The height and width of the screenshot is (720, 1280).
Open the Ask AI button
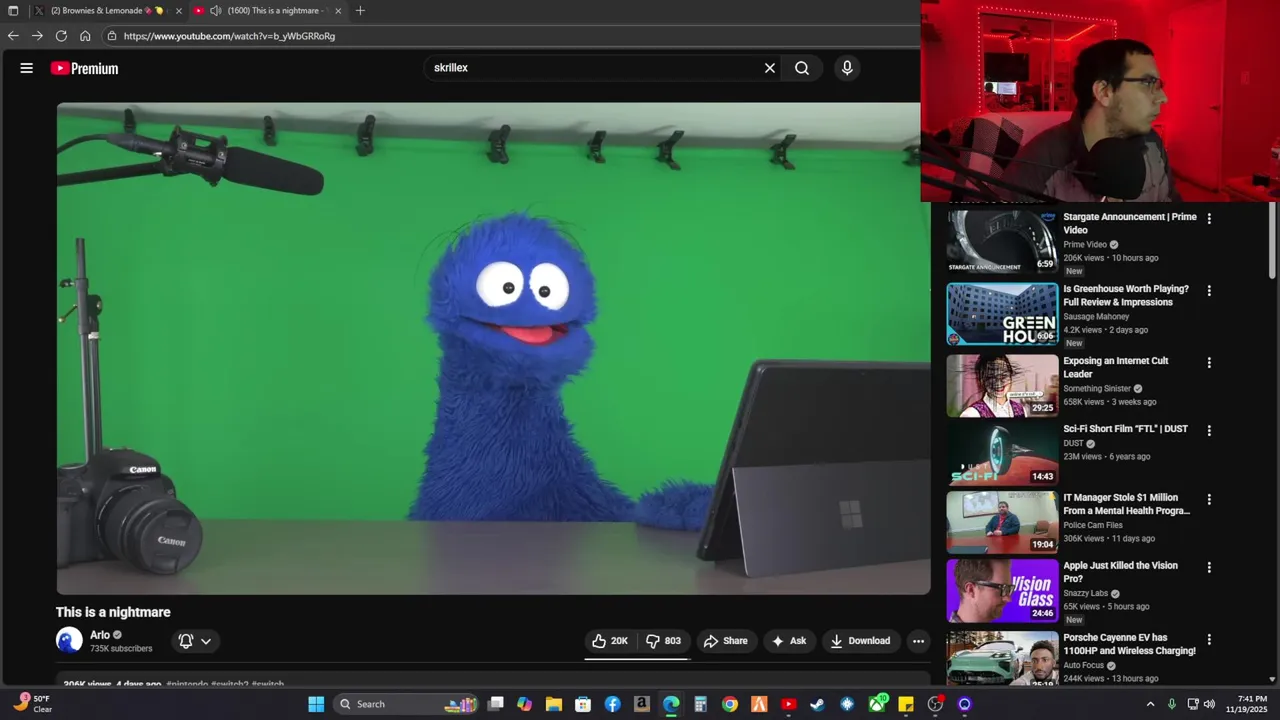point(789,641)
